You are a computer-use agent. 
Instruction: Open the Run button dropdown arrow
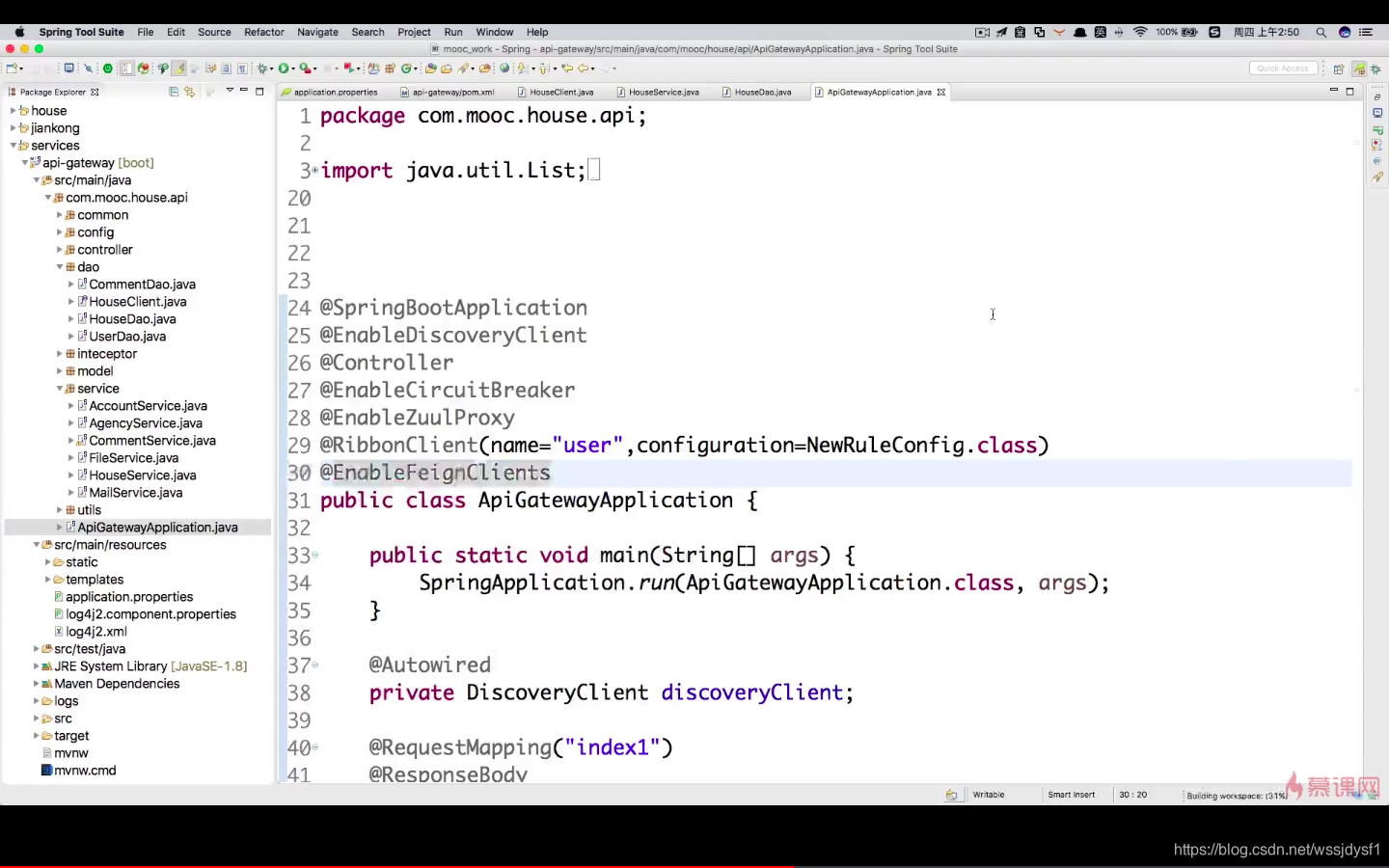[292, 68]
